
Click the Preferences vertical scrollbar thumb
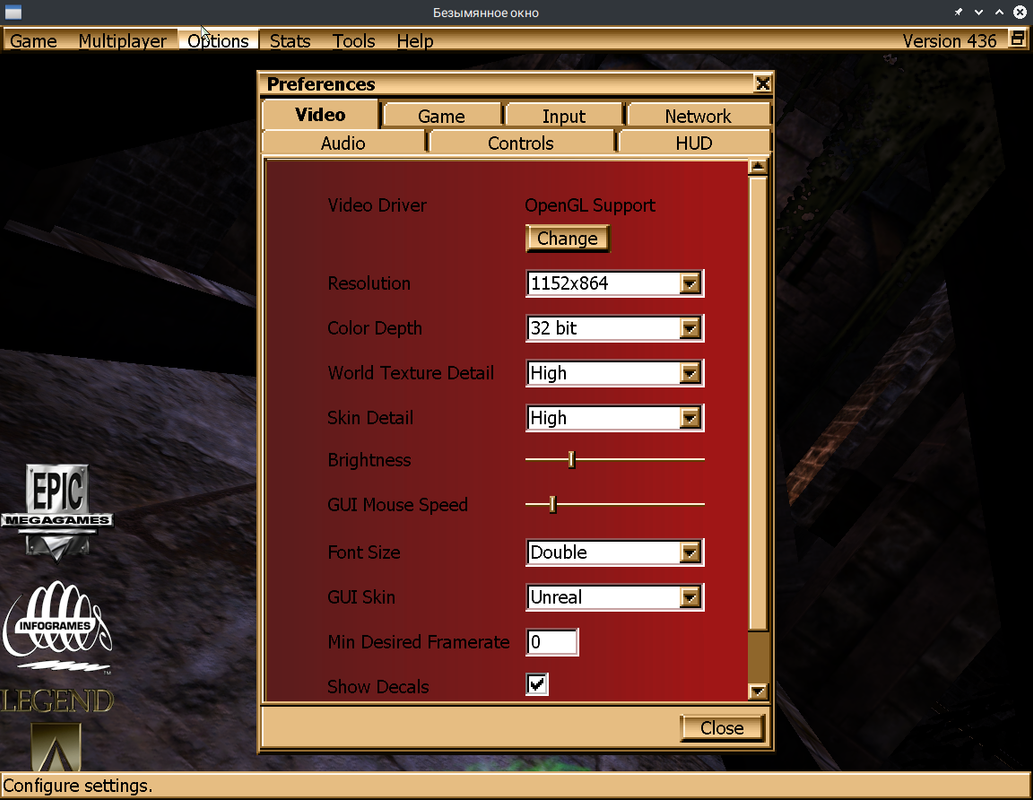coord(758,402)
